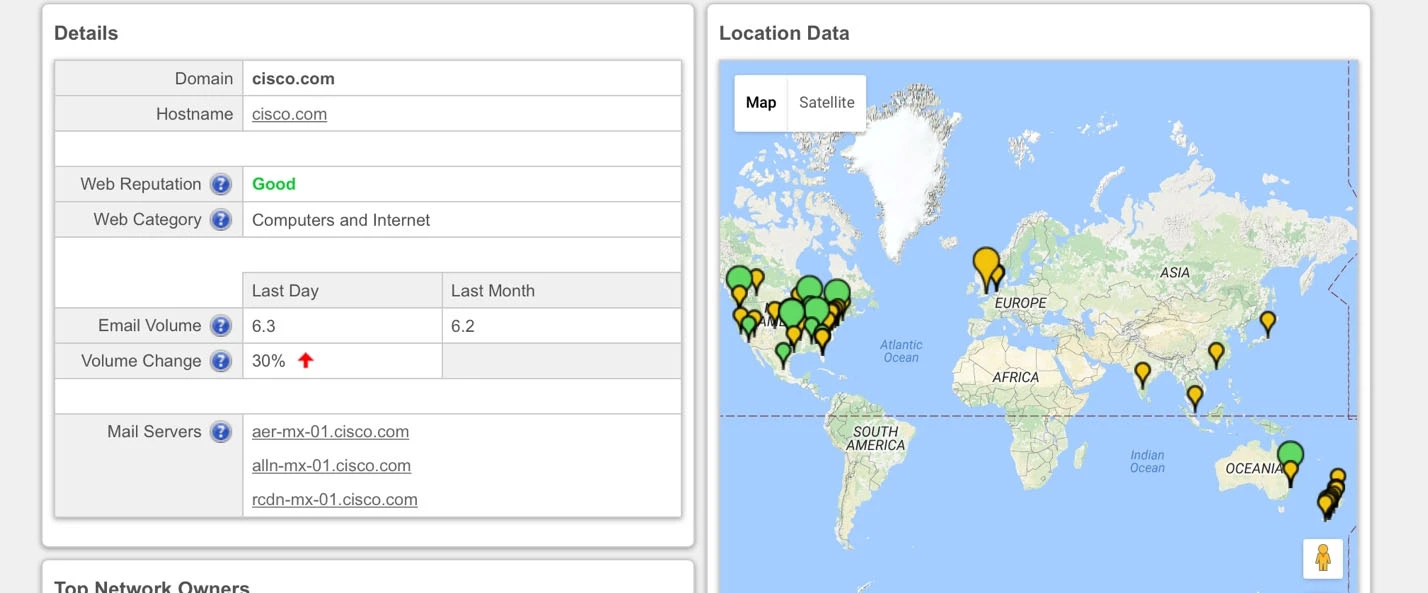Viewport: 1428px width, 593px height.
Task: Switch to Satellite map view
Action: 826,103
